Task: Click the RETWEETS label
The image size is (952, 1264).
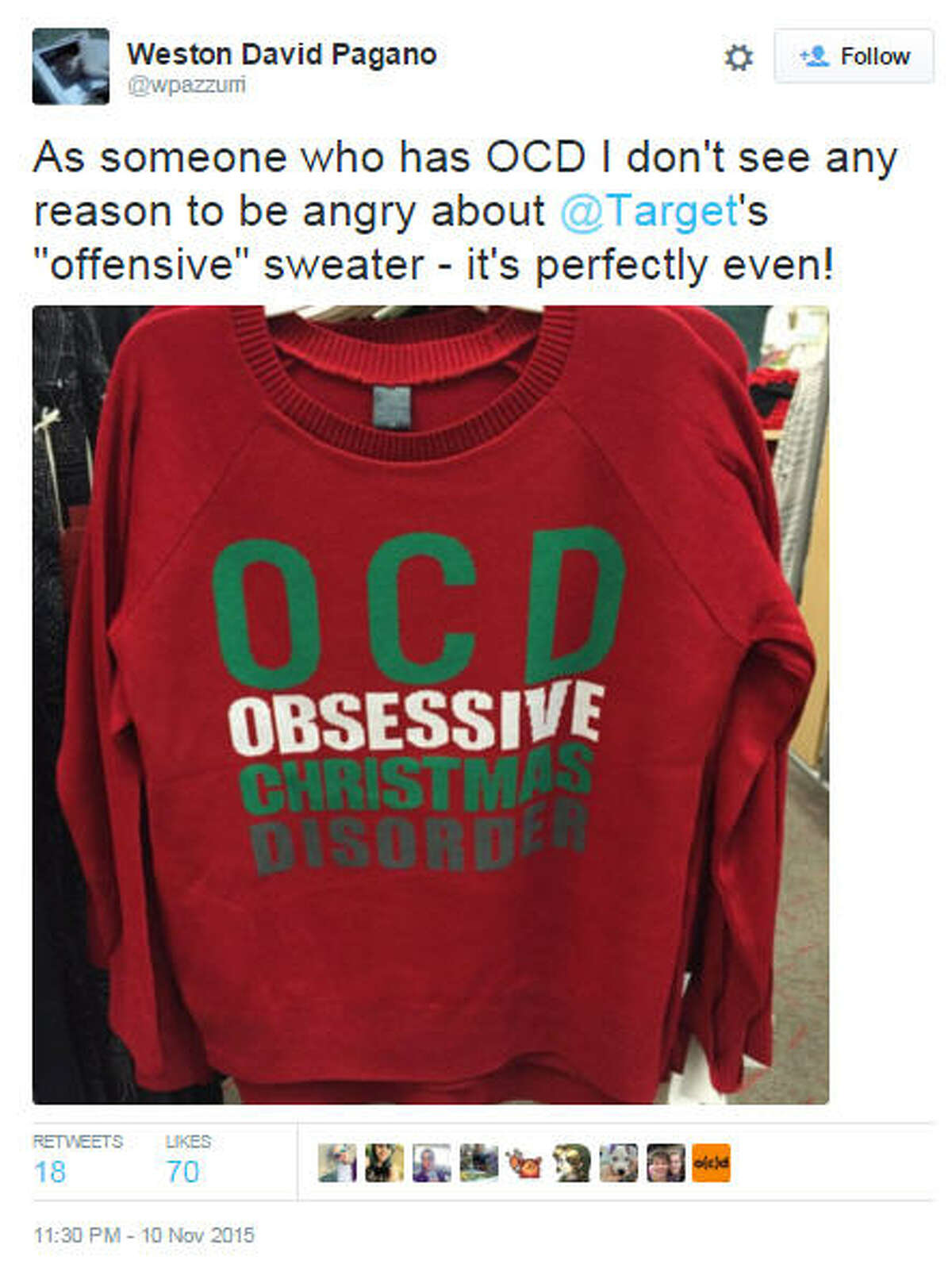Action: point(78,1141)
